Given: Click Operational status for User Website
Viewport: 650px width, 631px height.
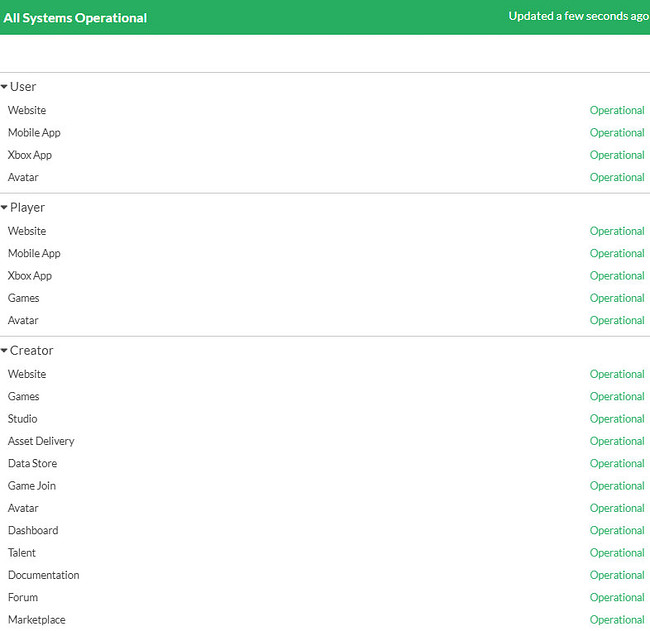Looking at the screenshot, I should (x=617, y=111).
